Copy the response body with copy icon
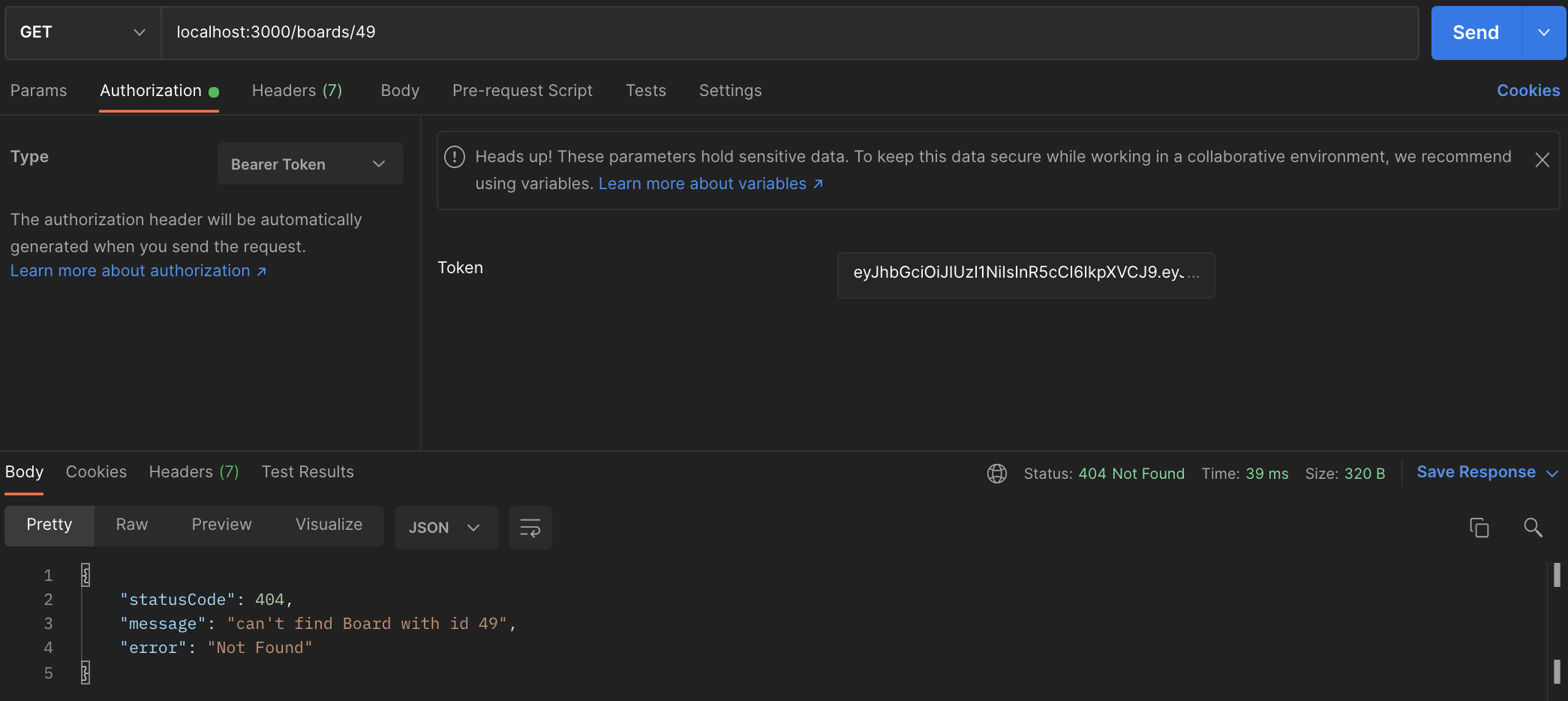This screenshot has height=701, width=1568. (1479, 528)
